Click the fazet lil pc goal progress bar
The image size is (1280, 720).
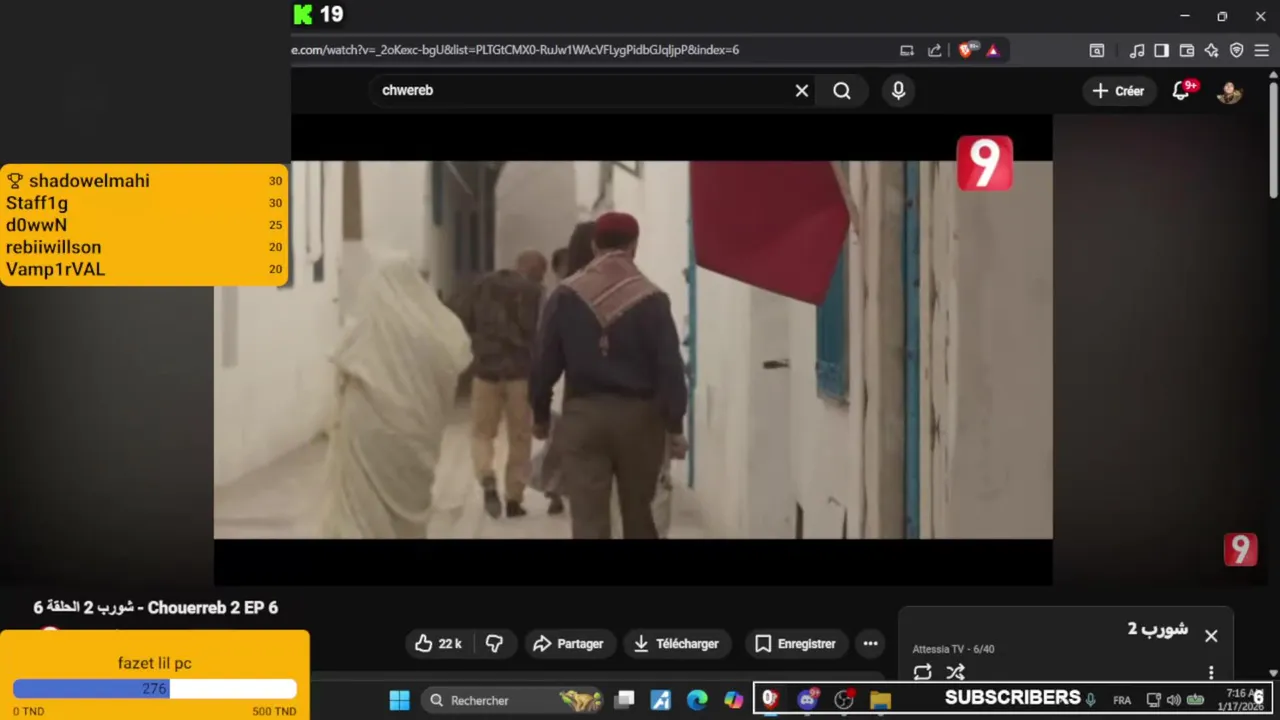coord(155,689)
